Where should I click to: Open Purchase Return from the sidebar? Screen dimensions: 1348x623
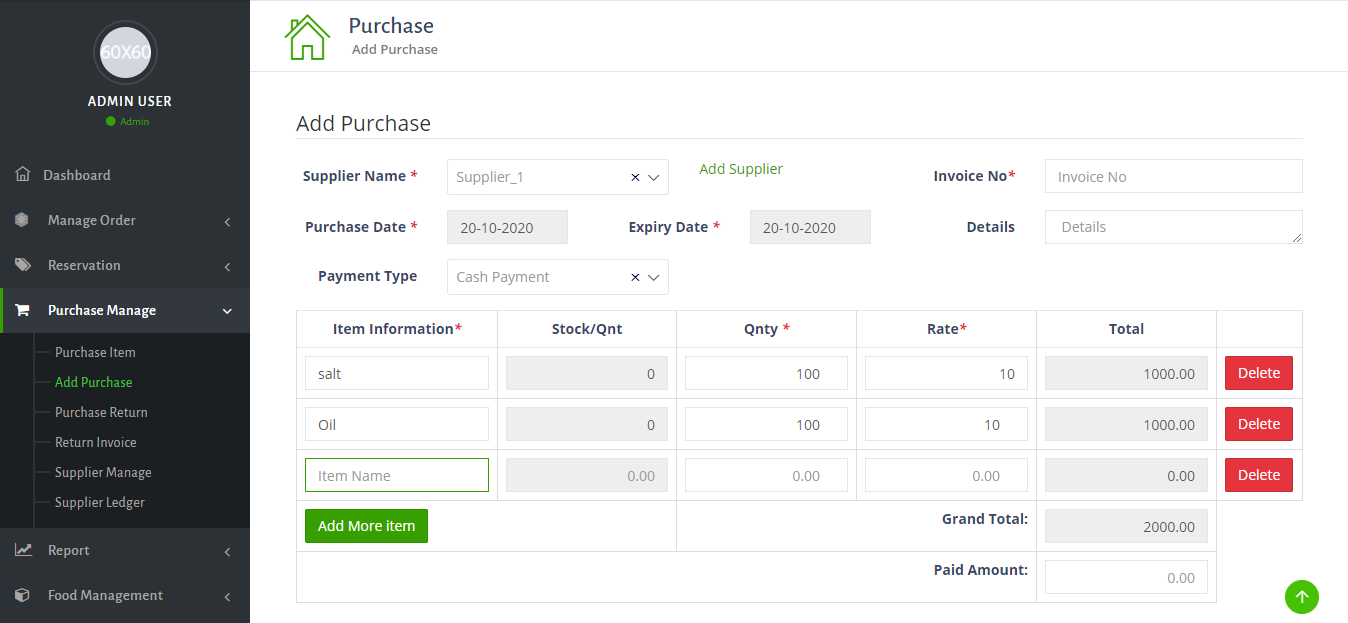pyautogui.click(x=101, y=412)
